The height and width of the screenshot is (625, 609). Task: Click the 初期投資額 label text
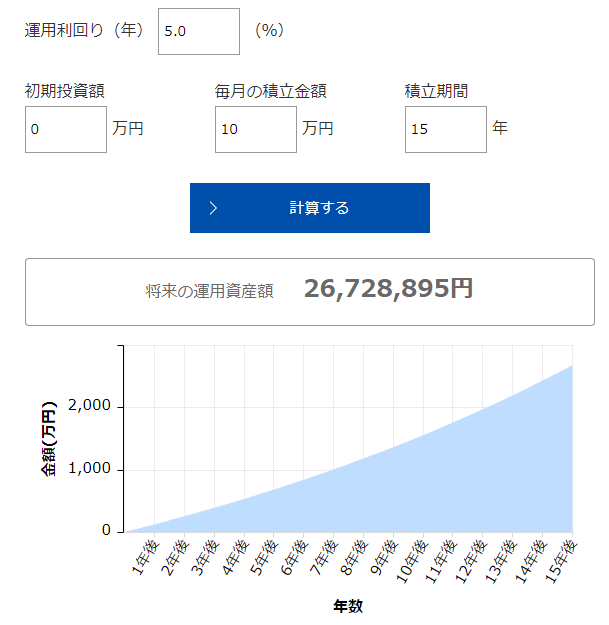click(x=65, y=91)
